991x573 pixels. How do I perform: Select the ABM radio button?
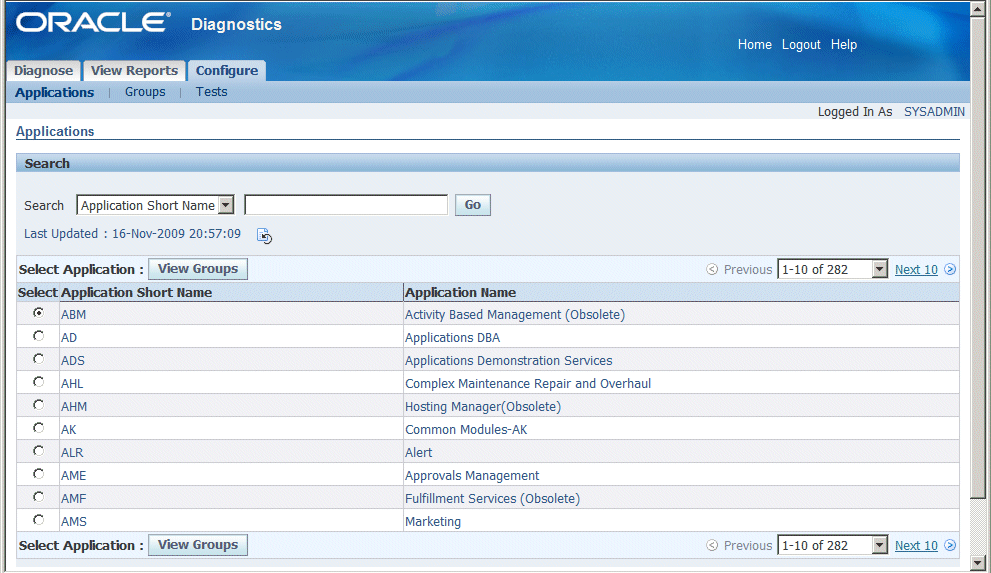39,313
